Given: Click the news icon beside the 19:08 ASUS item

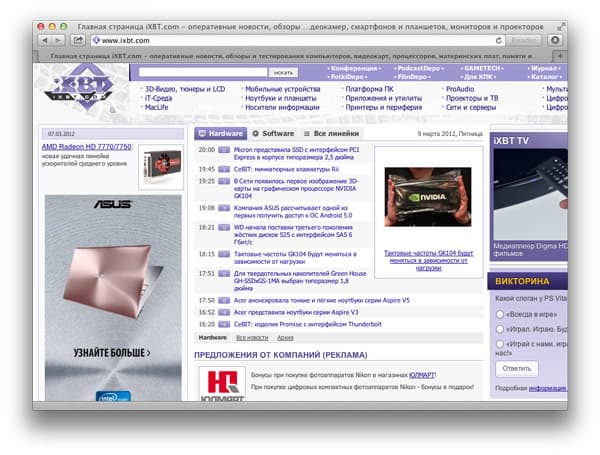Looking at the screenshot, I should 224,208.
